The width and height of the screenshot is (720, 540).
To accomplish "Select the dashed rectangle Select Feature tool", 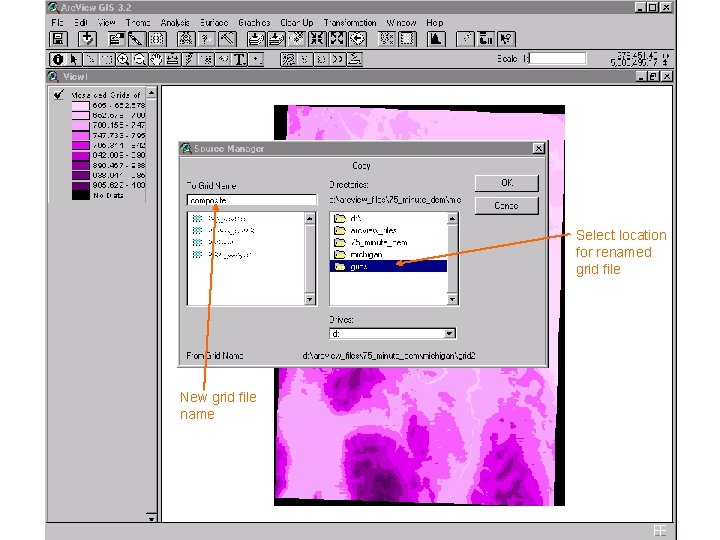I will tap(107, 59).
